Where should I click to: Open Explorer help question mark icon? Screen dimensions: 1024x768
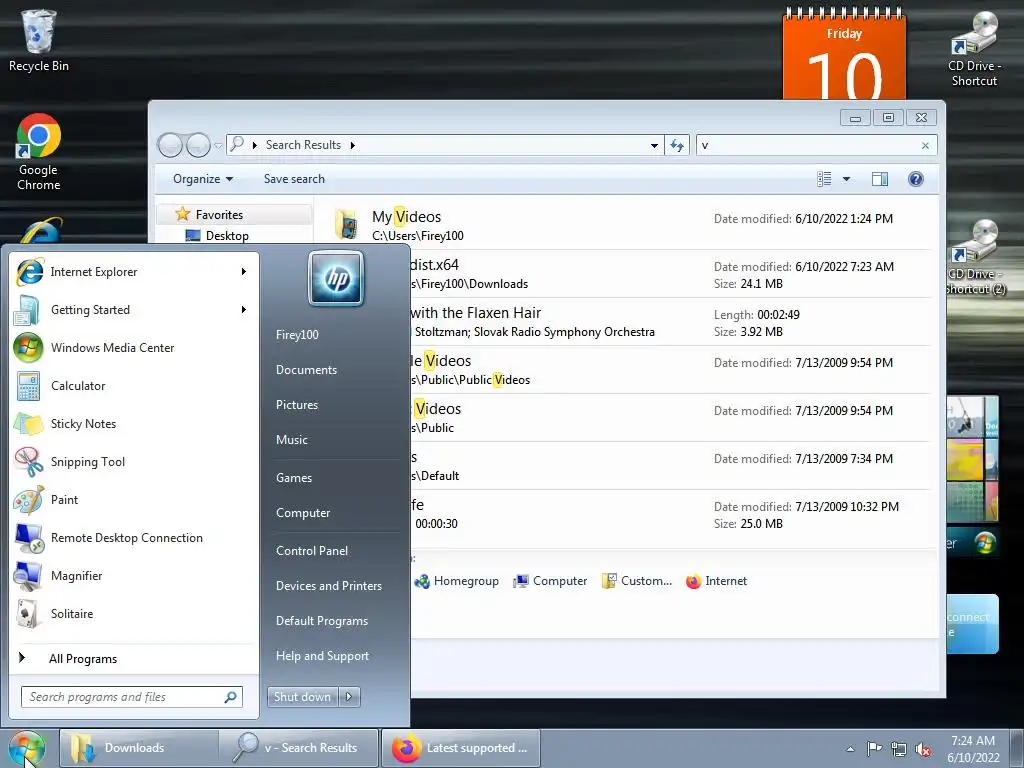click(916, 179)
